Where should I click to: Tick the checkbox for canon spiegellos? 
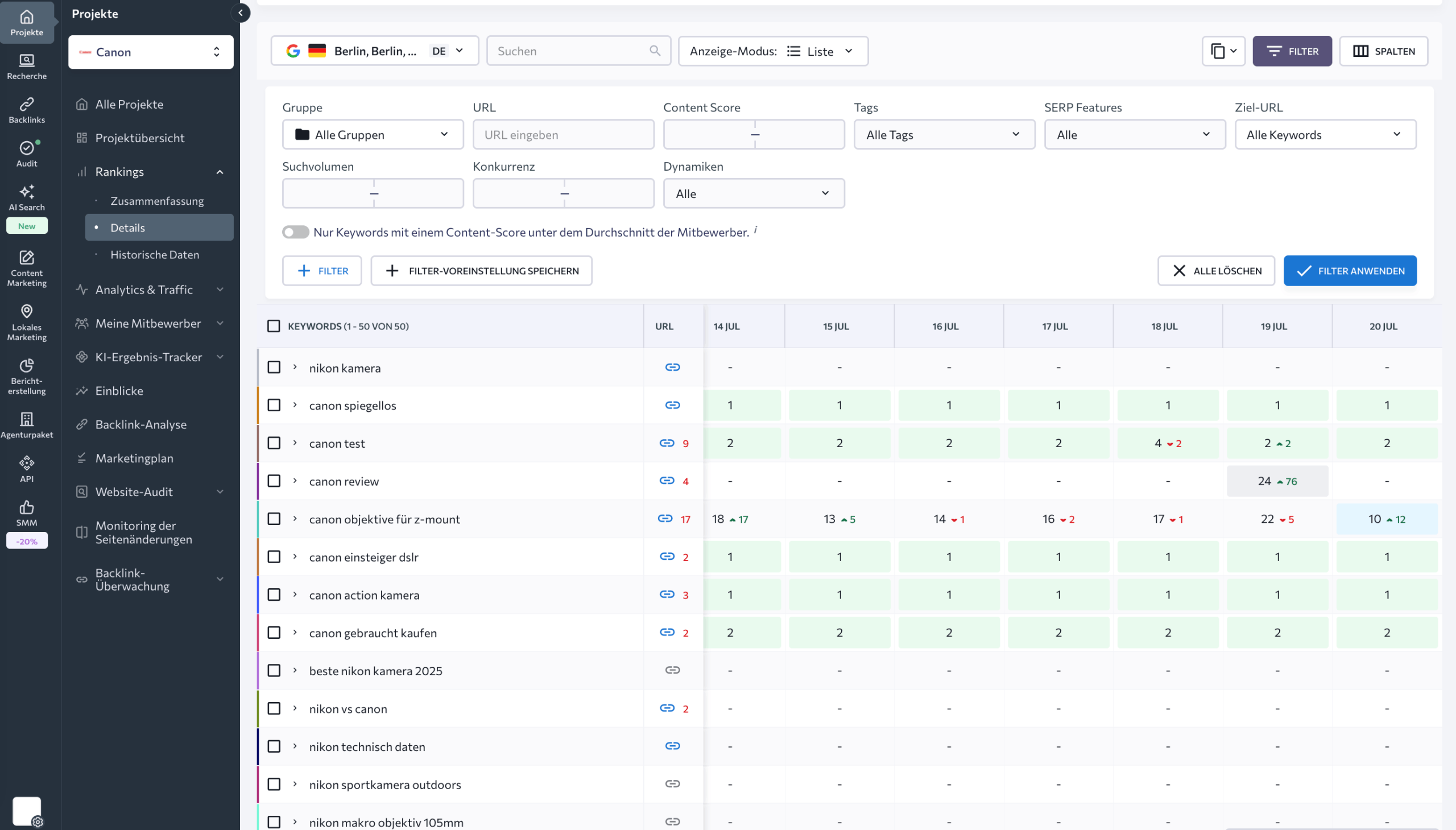coord(274,405)
